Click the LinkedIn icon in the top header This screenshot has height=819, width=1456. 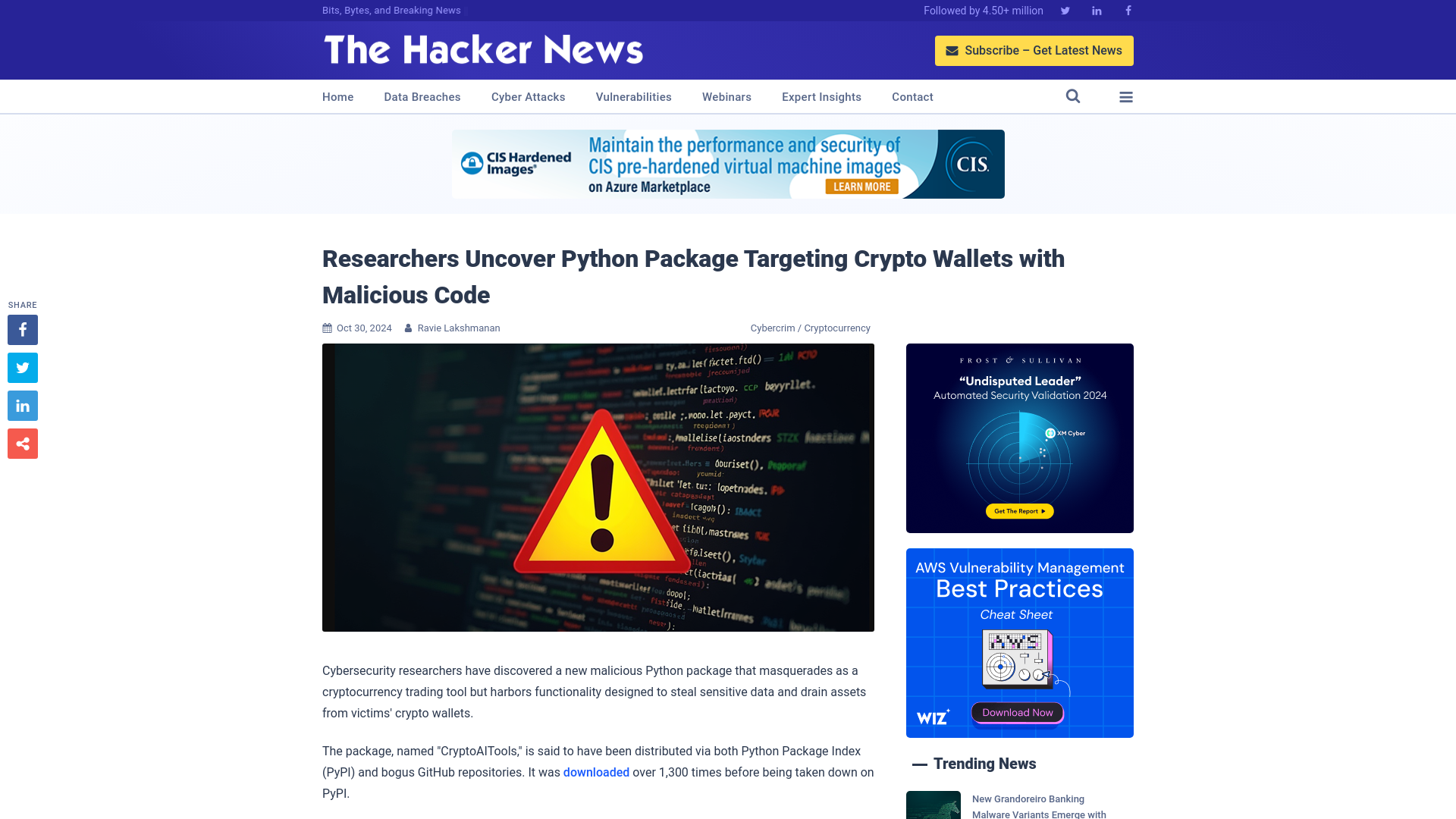coord(1096,10)
